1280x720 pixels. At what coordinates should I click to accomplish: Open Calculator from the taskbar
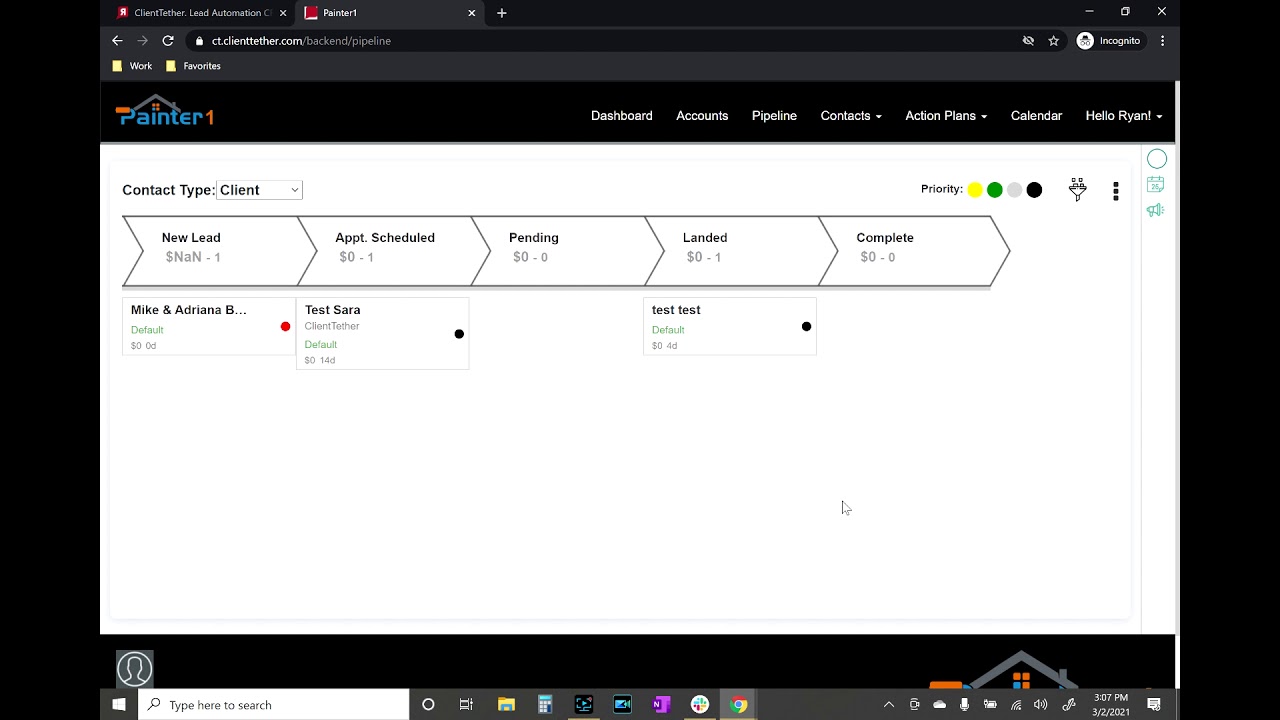[545, 705]
